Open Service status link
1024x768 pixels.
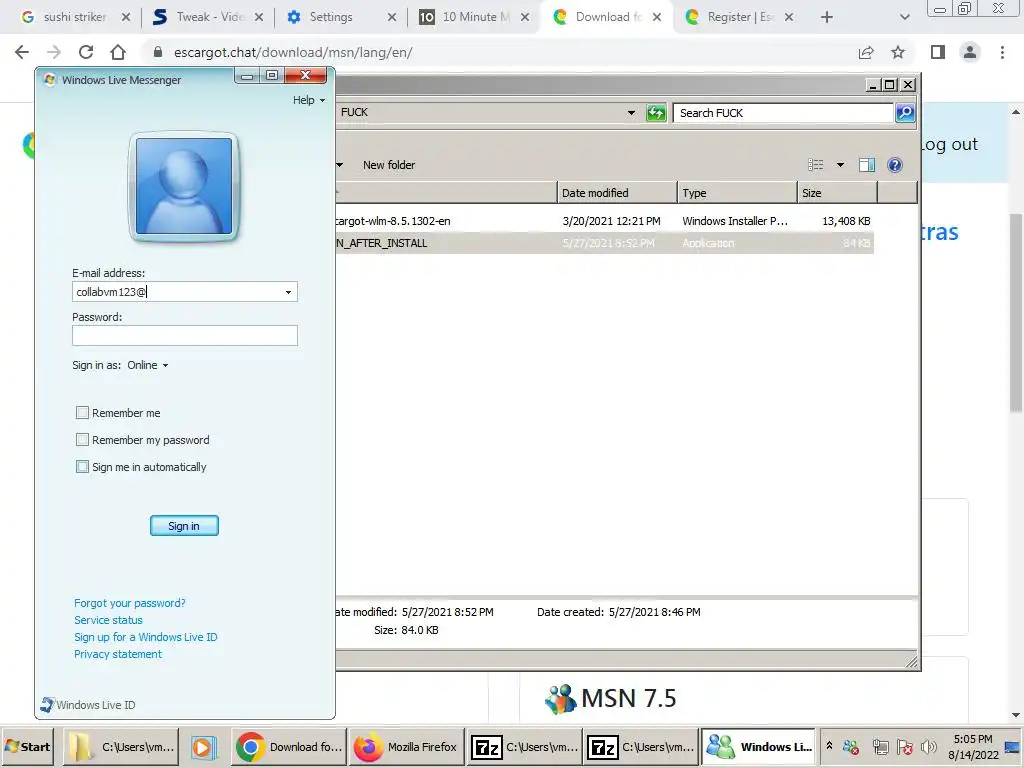(x=108, y=620)
